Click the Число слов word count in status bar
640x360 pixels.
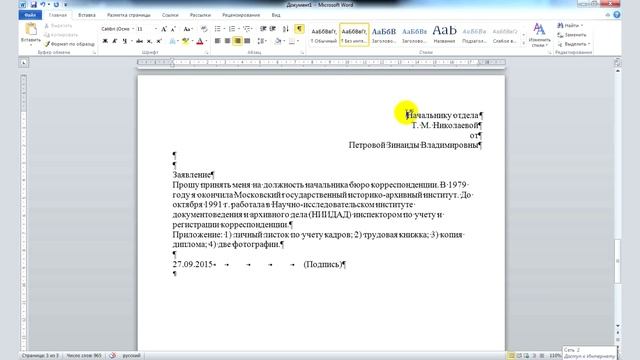(x=84, y=356)
